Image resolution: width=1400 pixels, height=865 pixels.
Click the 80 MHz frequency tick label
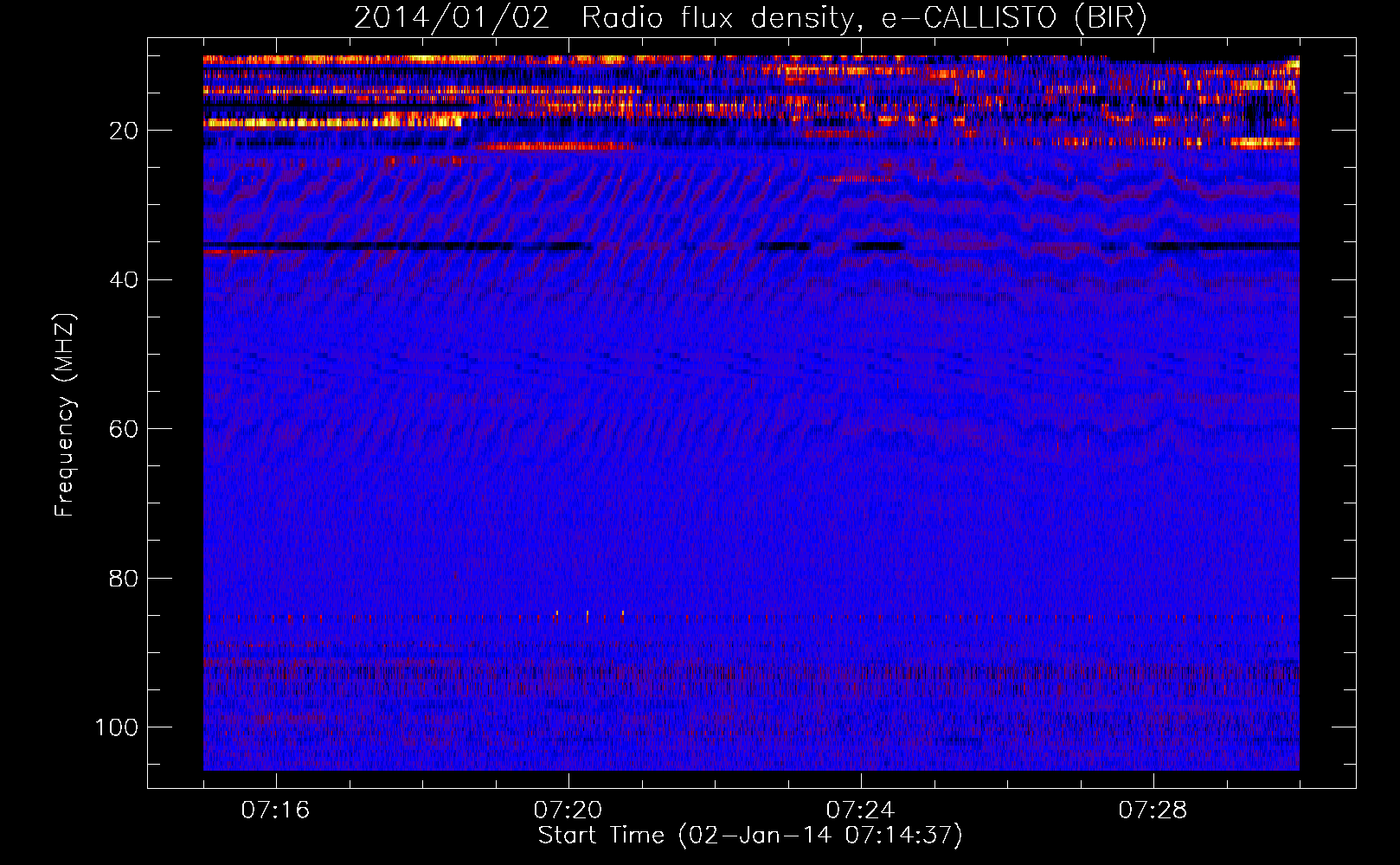[x=124, y=579]
